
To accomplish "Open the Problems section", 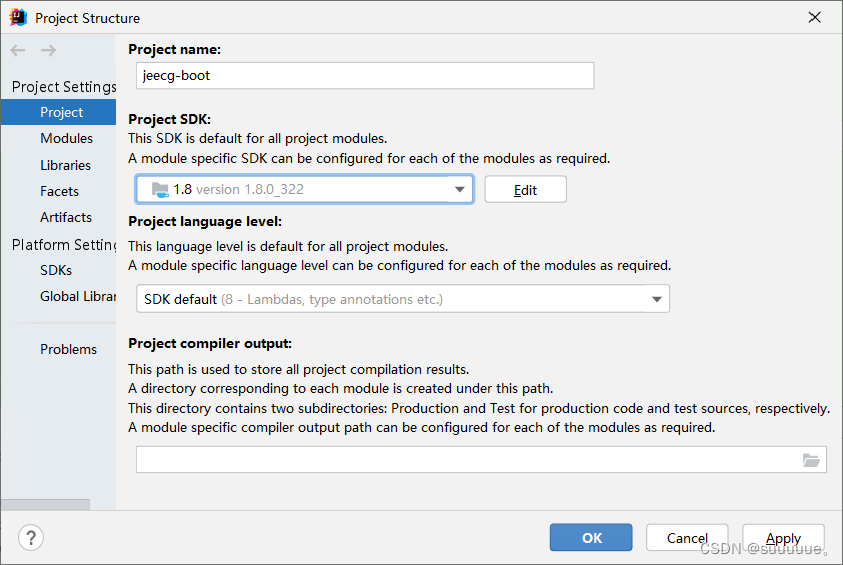I will 68,349.
